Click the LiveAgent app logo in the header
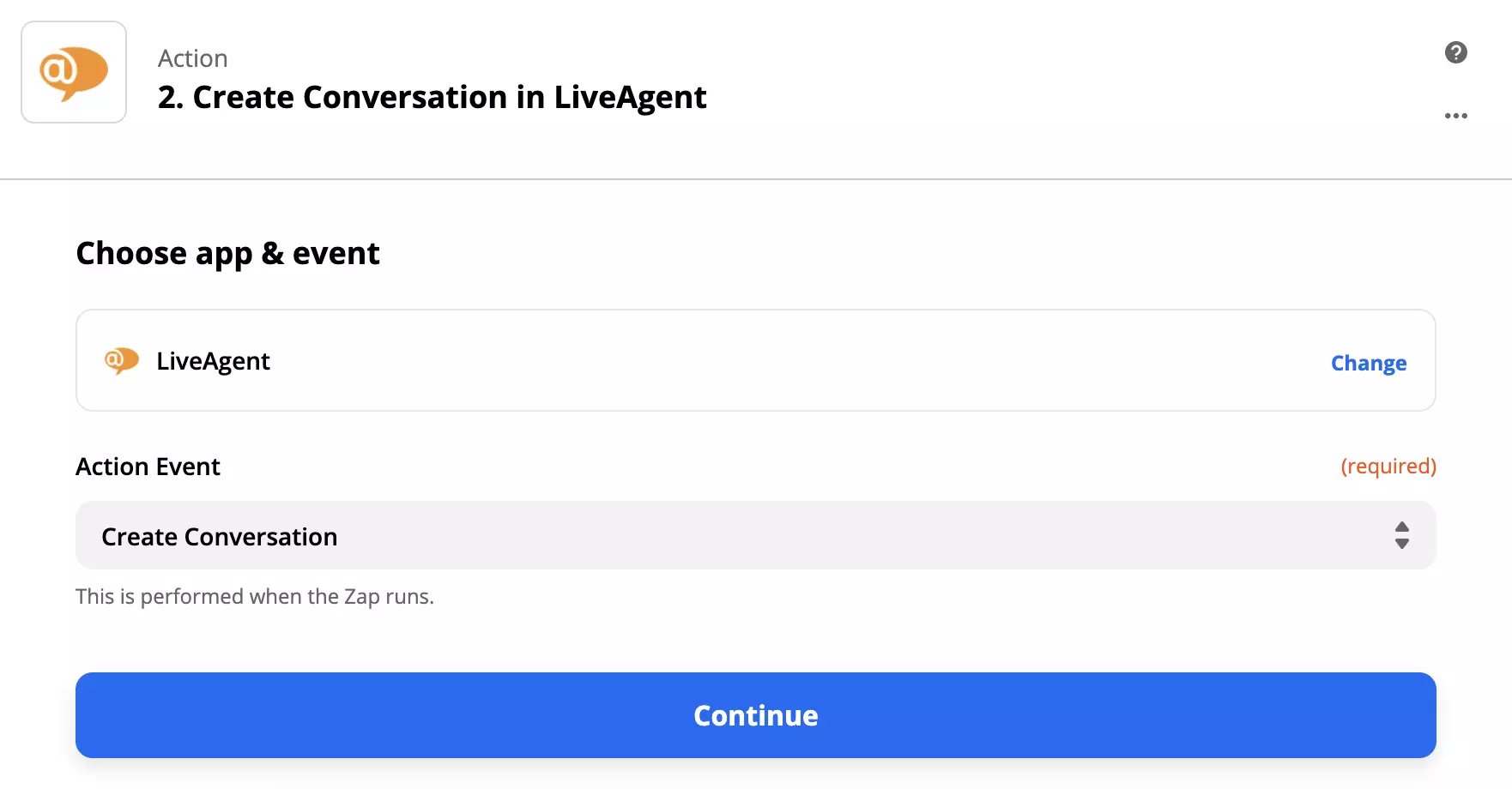The width and height of the screenshot is (1512, 789). [x=74, y=71]
